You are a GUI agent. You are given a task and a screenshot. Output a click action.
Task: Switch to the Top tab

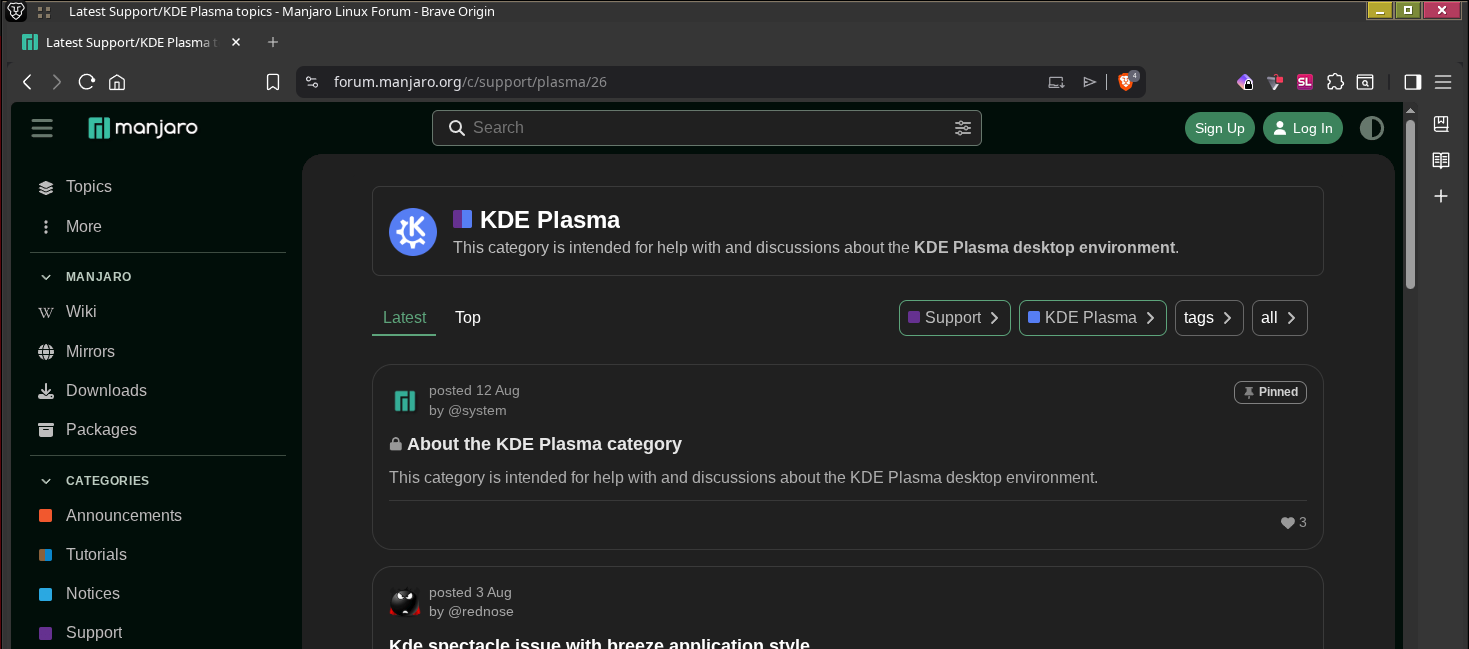pyautogui.click(x=468, y=318)
